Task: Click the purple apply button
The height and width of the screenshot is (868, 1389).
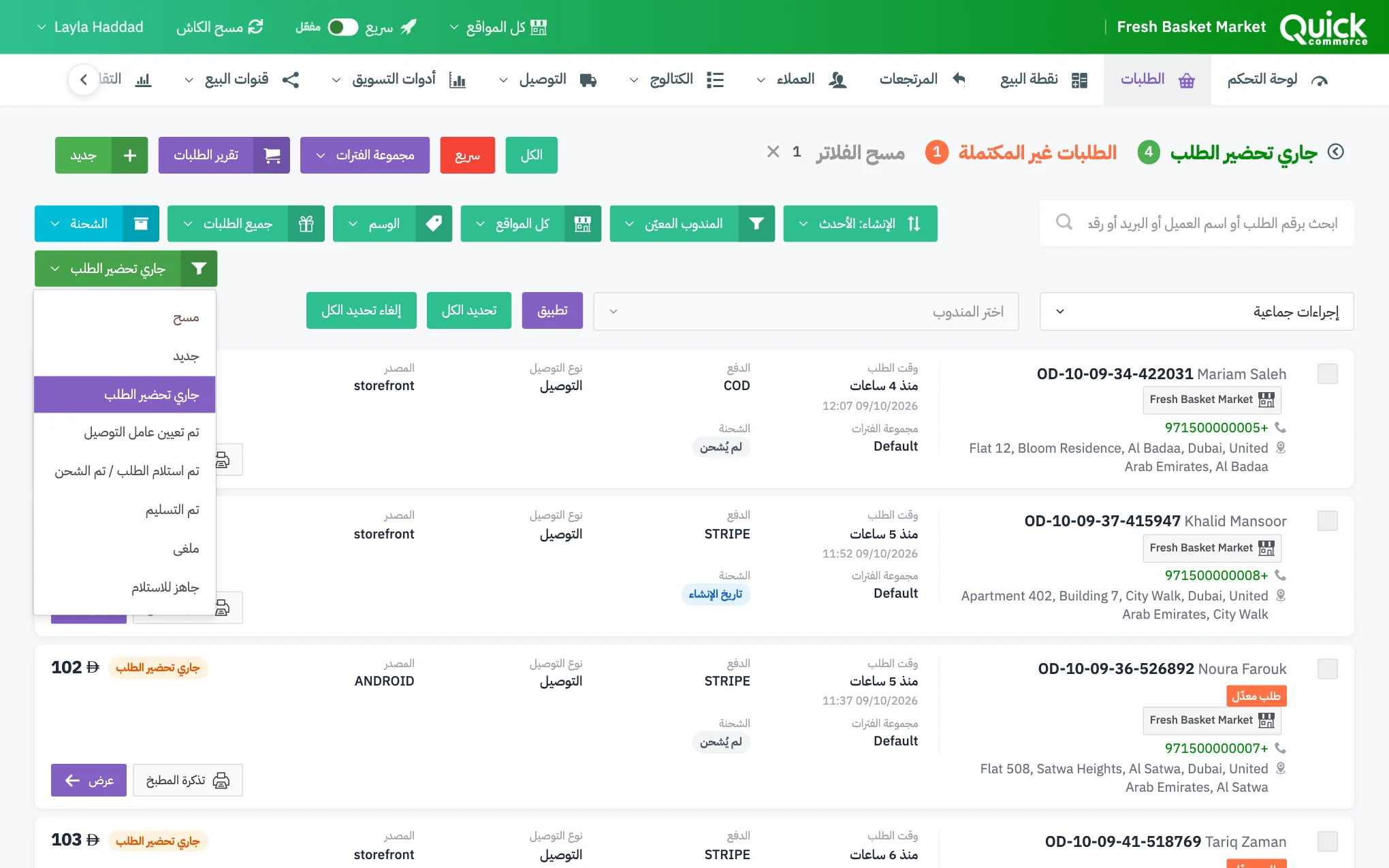Action: (552, 310)
